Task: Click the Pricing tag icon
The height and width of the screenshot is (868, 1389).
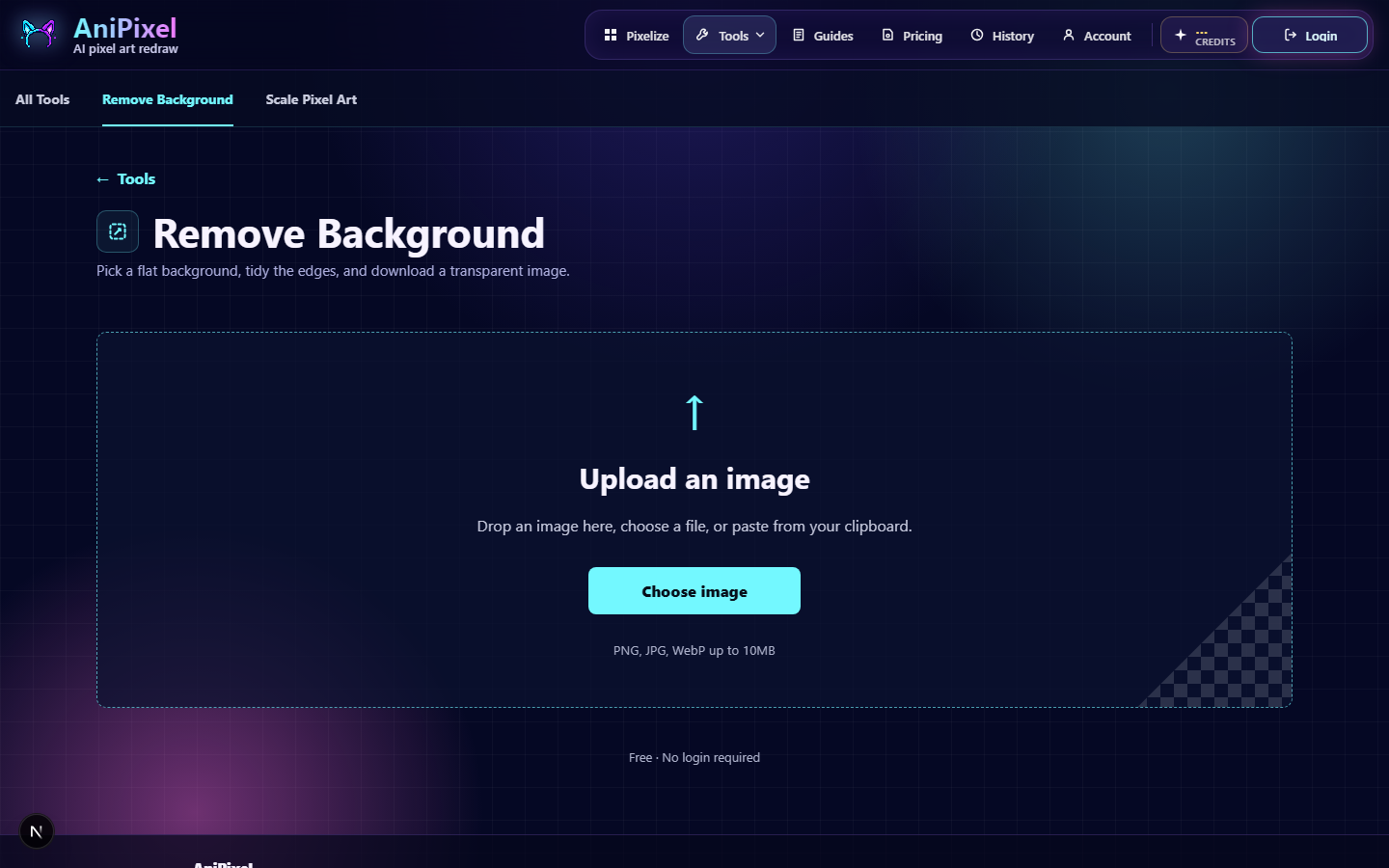Action: click(x=887, y=35)
